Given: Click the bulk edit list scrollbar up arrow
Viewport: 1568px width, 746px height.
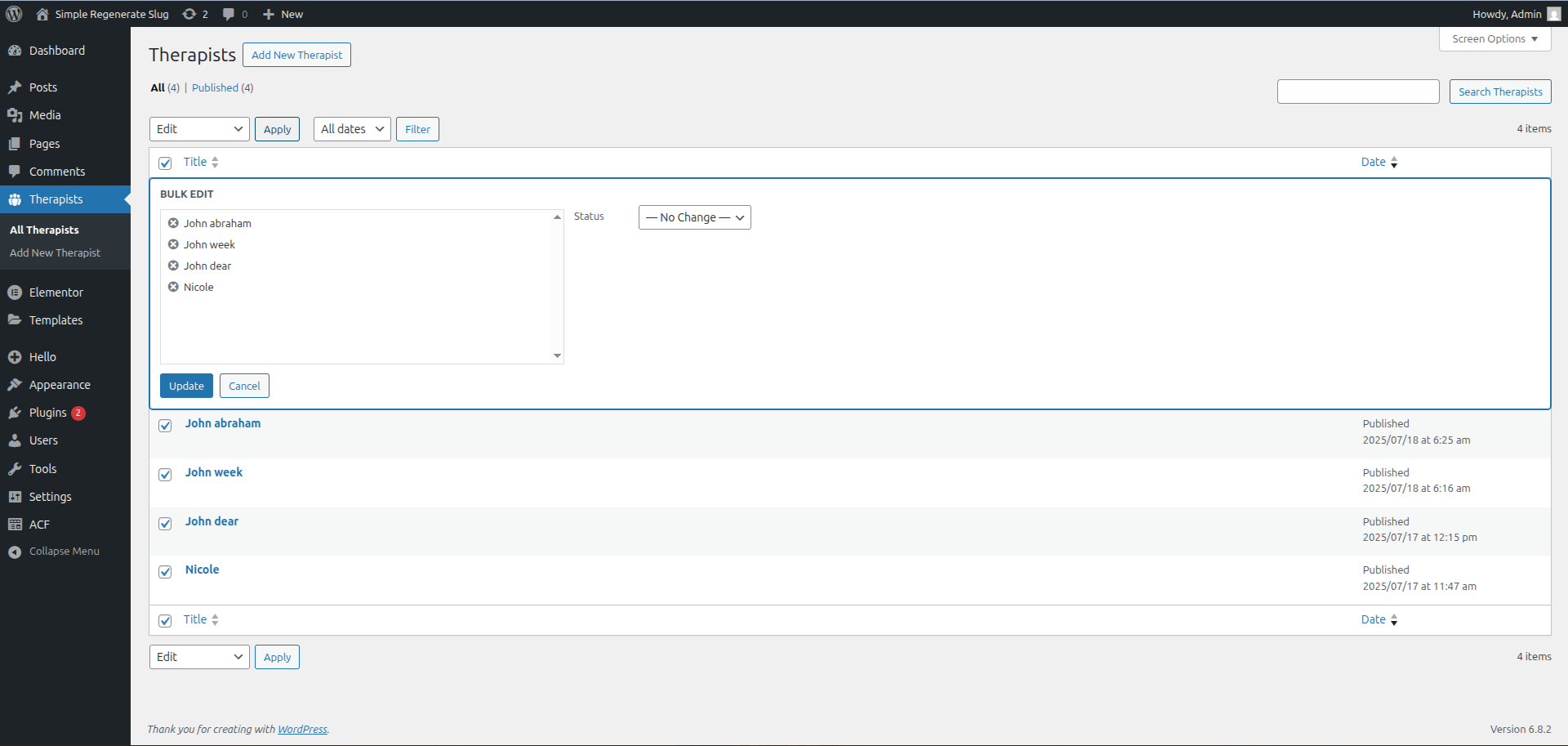Looking at the screenshot, I should point(557,217).
